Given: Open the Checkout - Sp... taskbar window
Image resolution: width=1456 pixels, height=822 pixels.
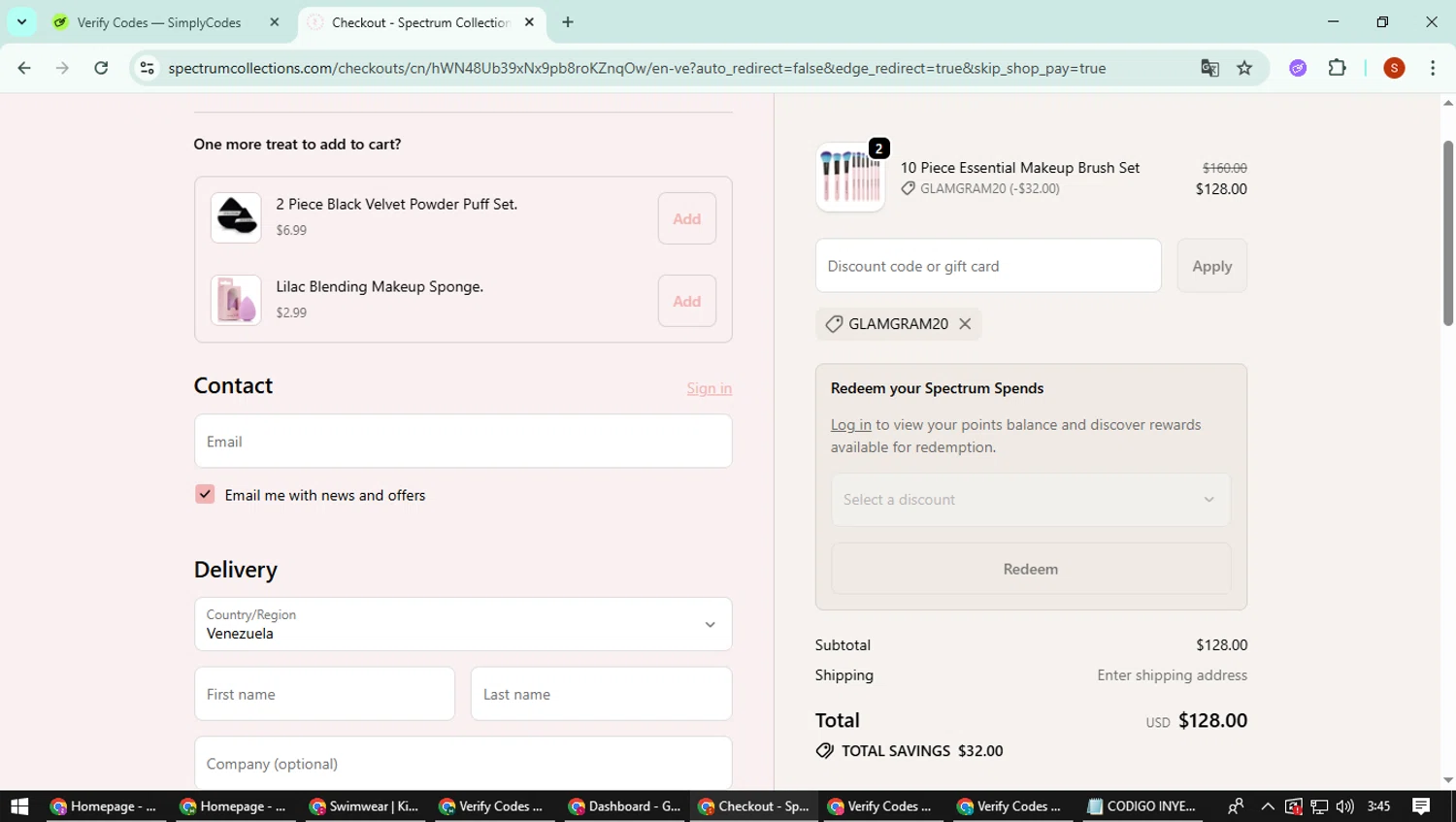Looking at the screenshot, I should (754, 806).
